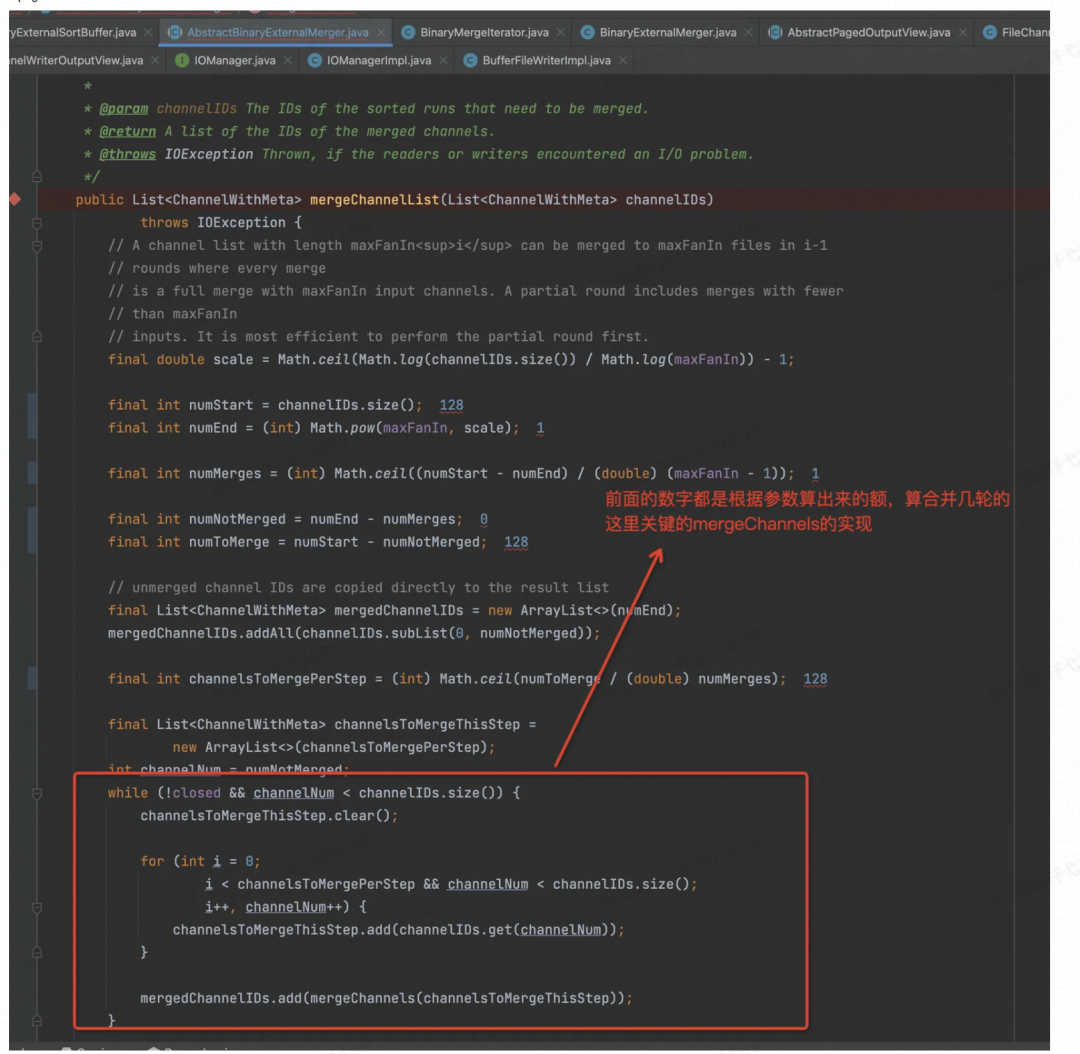This screenshot has width=1080, height=1054.
Task: Click abstract class icon on AbstractPagedOutputView tab
Action: tap(775, 32)
